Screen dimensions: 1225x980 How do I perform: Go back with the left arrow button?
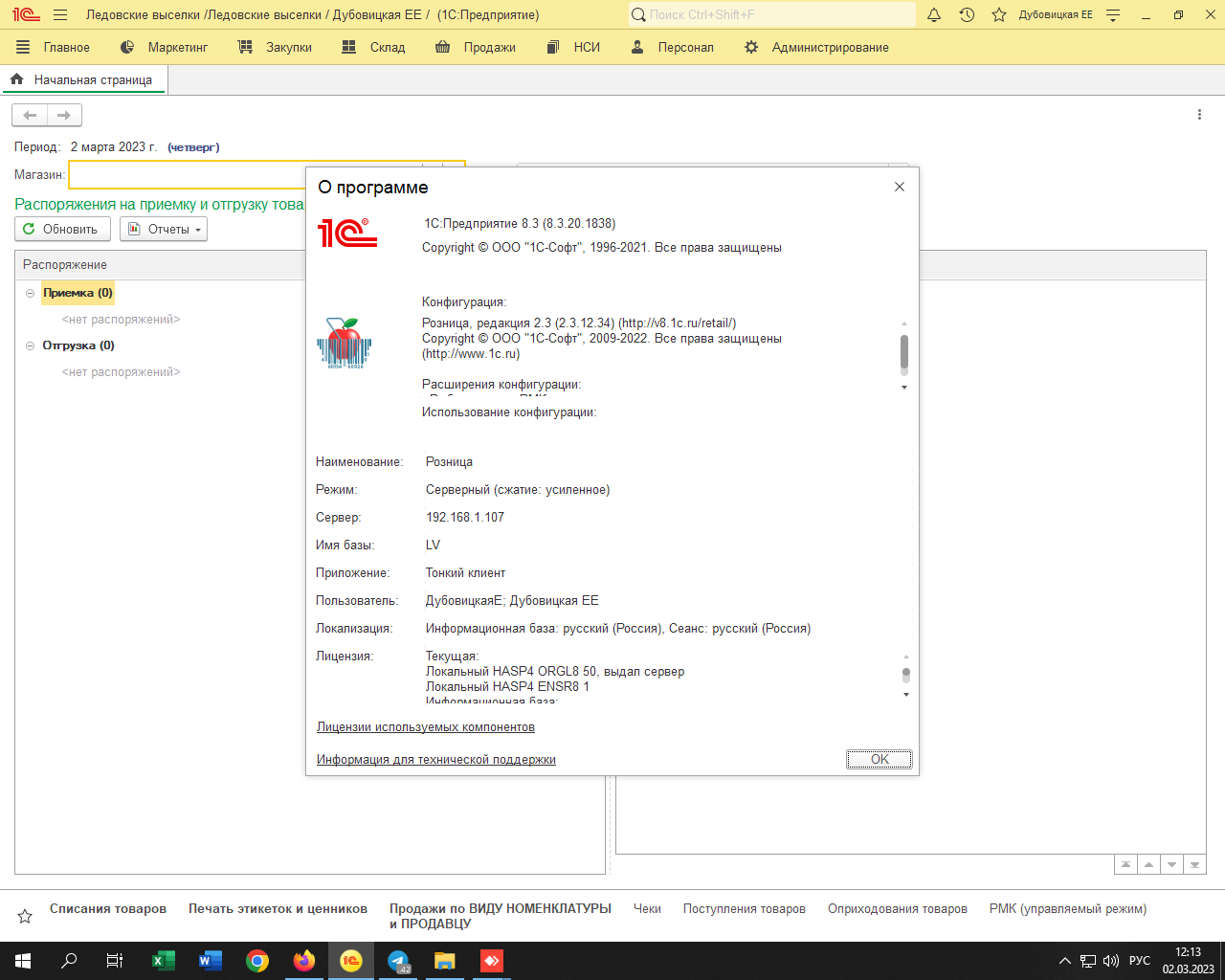[x=30, y=115]
